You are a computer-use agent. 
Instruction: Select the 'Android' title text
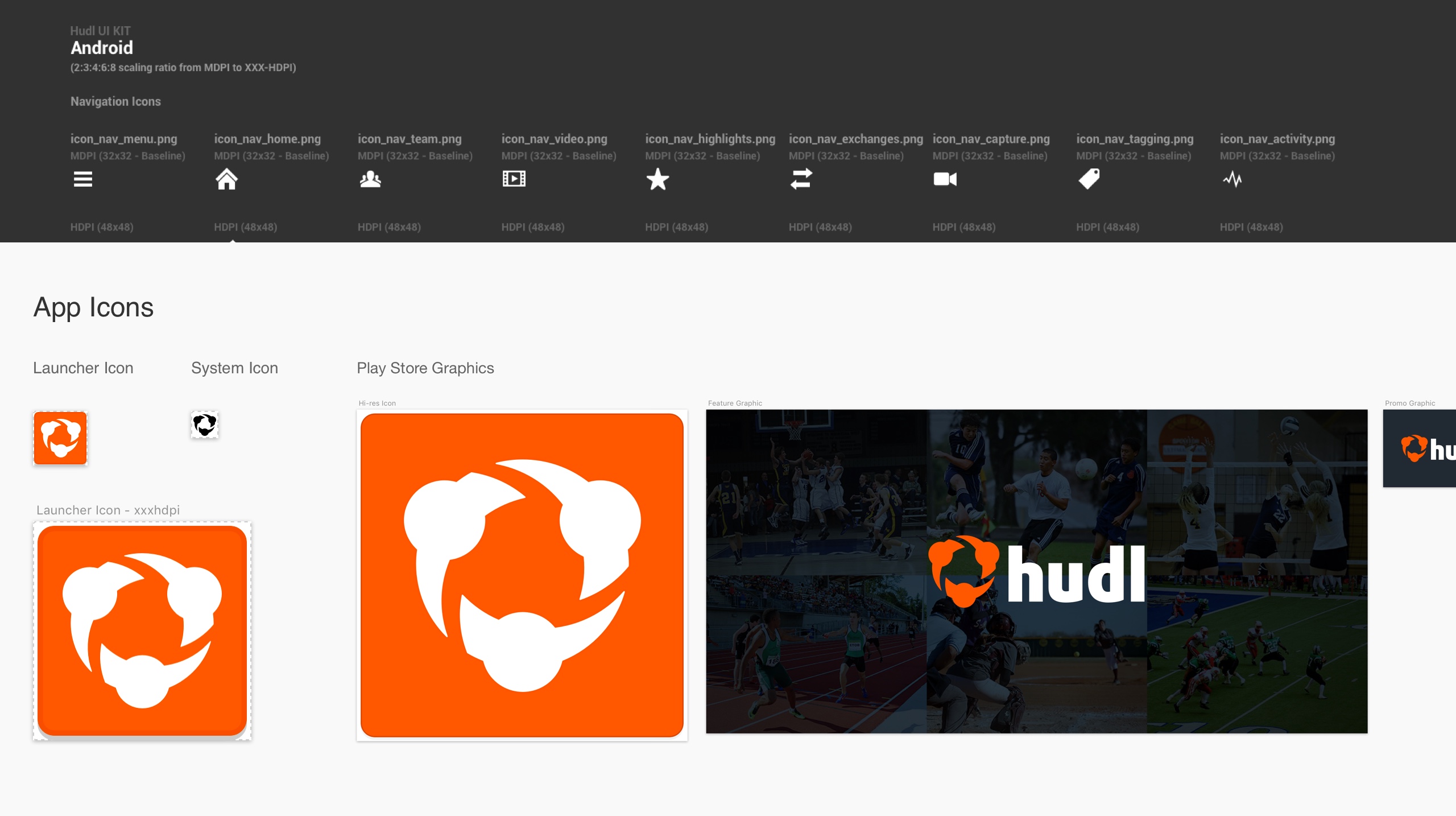102,48
